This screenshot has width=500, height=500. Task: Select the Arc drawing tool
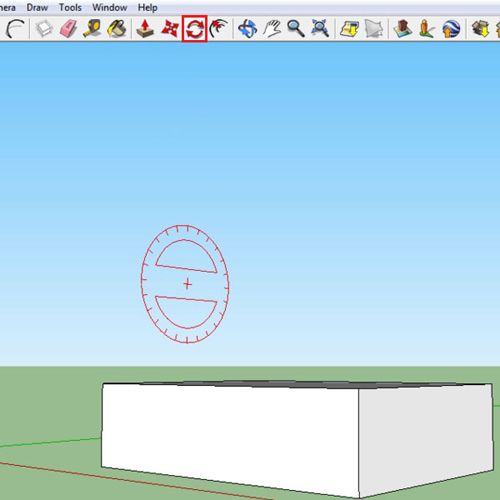[15, 29]
